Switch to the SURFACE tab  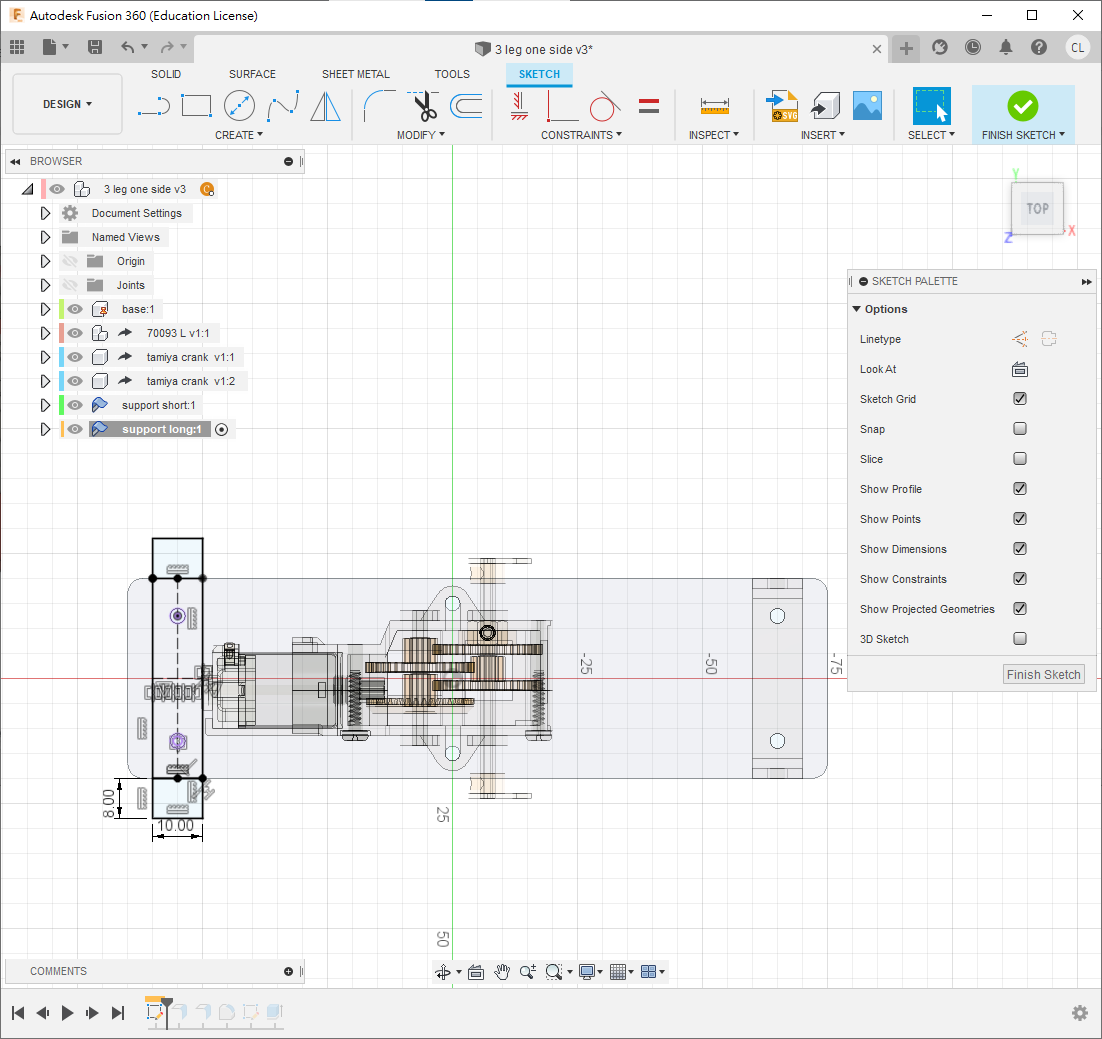pos(252,74)
